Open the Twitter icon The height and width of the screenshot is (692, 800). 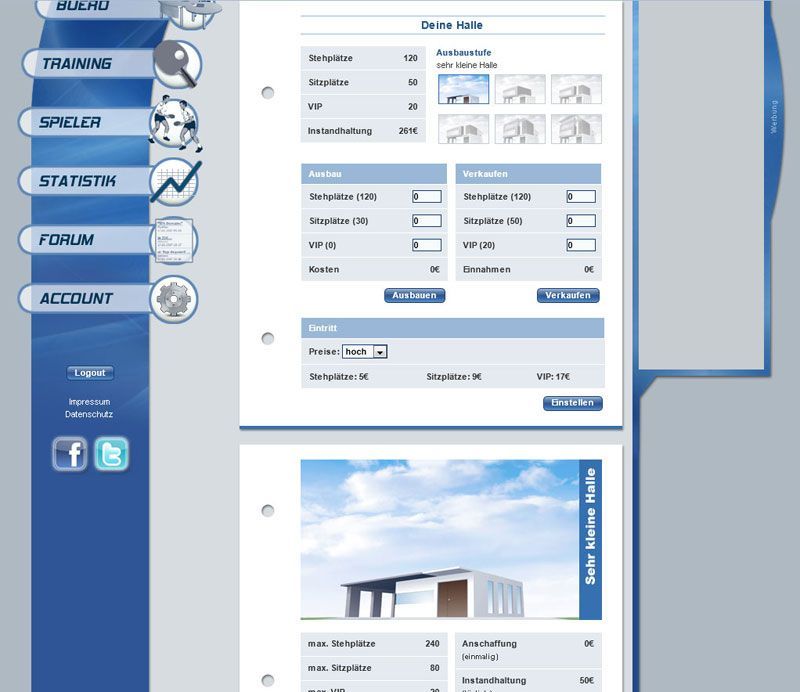tap(112, 454)
